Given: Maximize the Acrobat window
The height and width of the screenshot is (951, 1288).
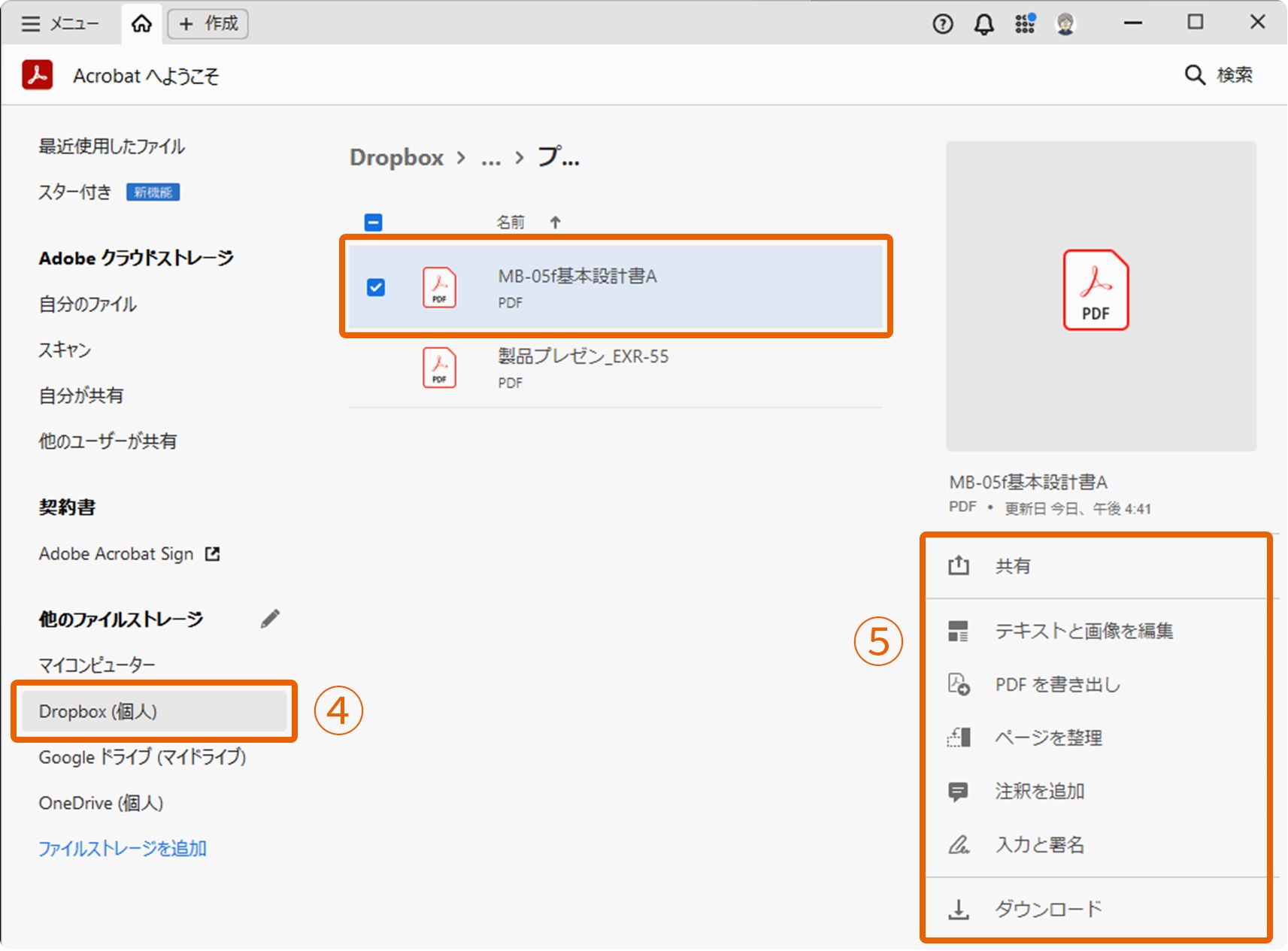Looking at the screenshot, I should 1195,23.
